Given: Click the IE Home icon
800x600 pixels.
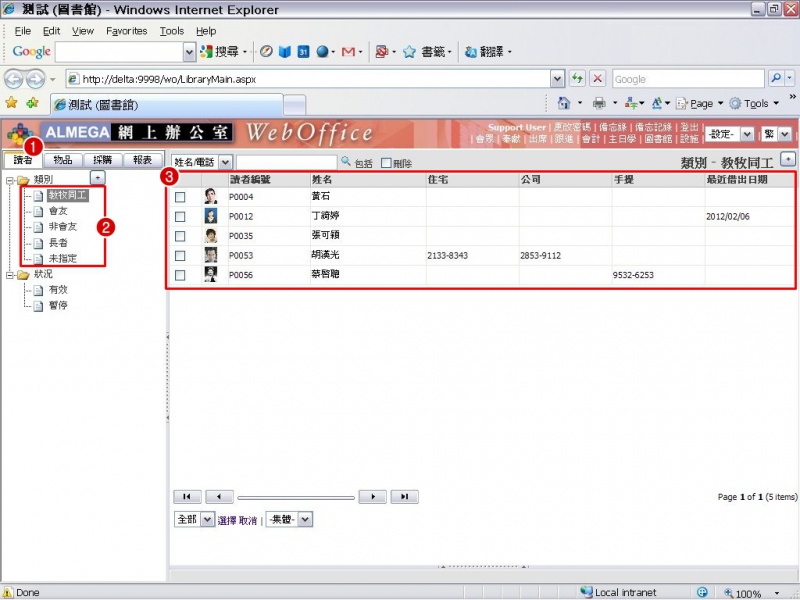Looking at the screenshot, I should point(564,103).
